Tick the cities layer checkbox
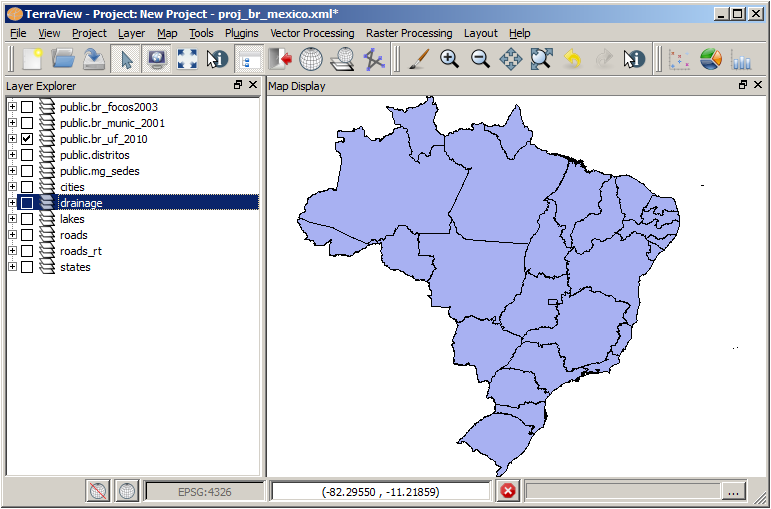Viewport: 771px width, 509px height. click(x=27, y=187)
